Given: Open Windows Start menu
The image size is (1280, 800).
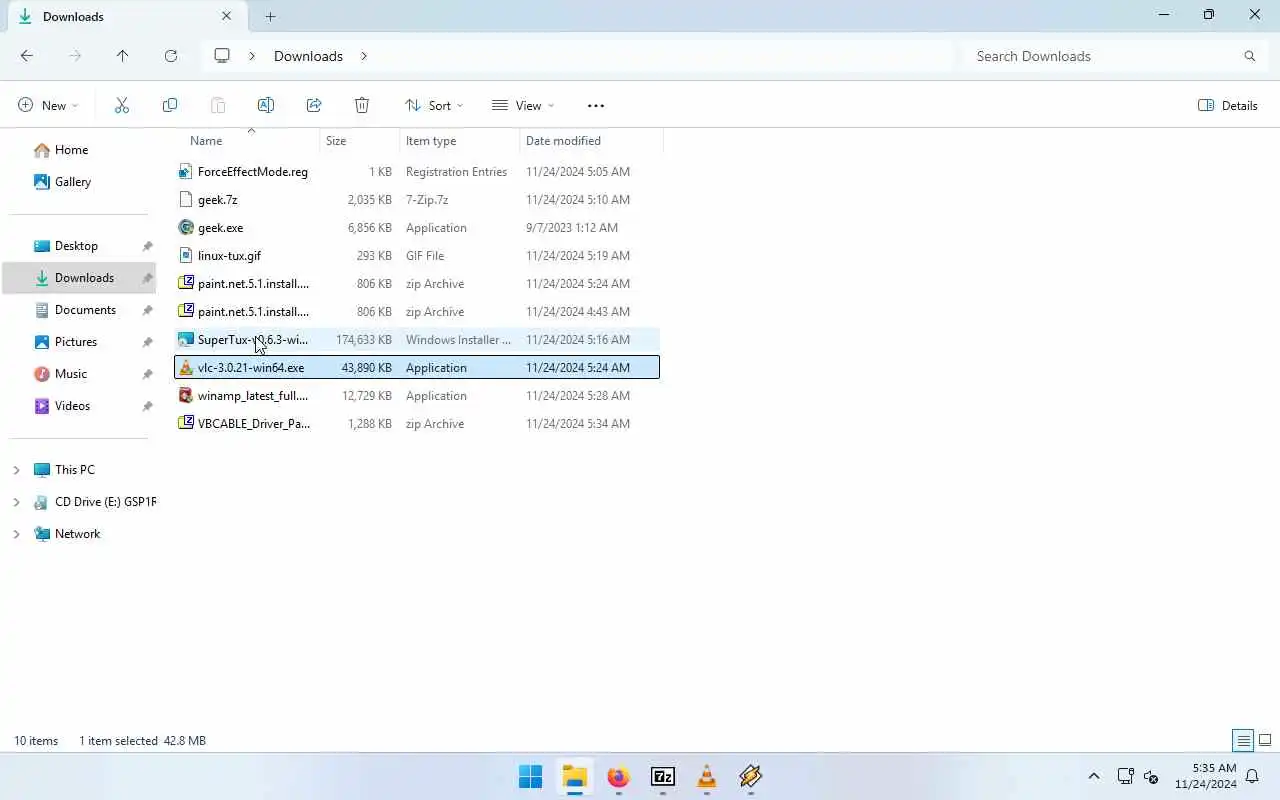Looking at the screenshot, I should (x=530, y=776).
